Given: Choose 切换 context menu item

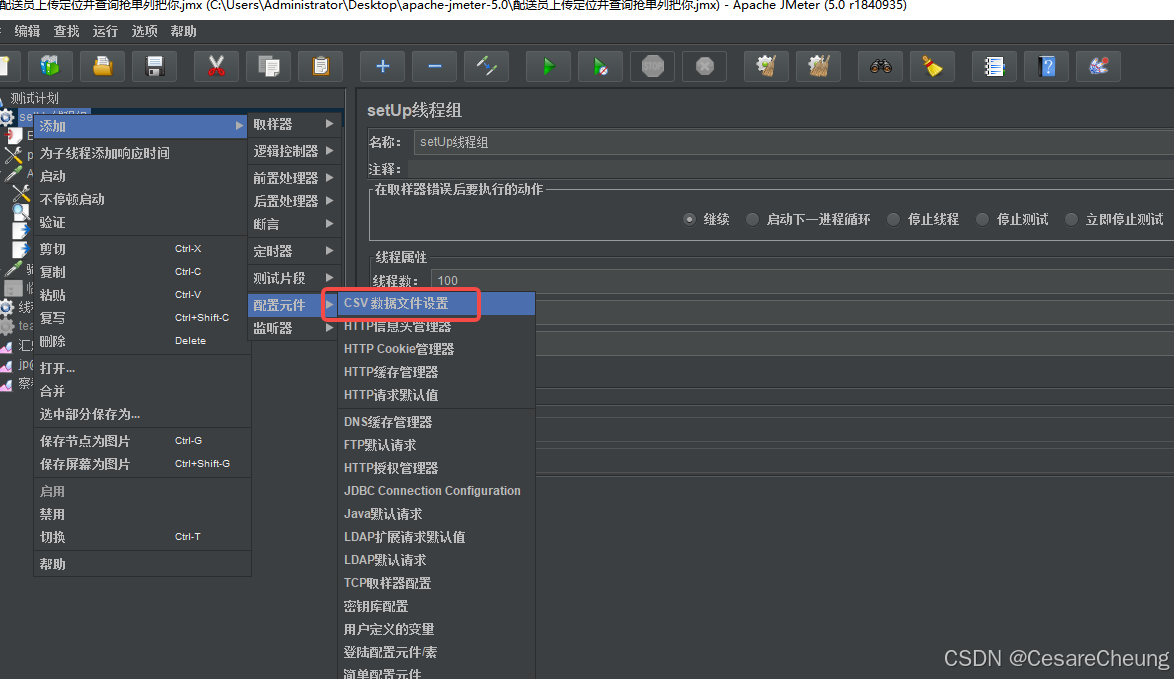Looking at the screenshot, I should coord(142,537).
